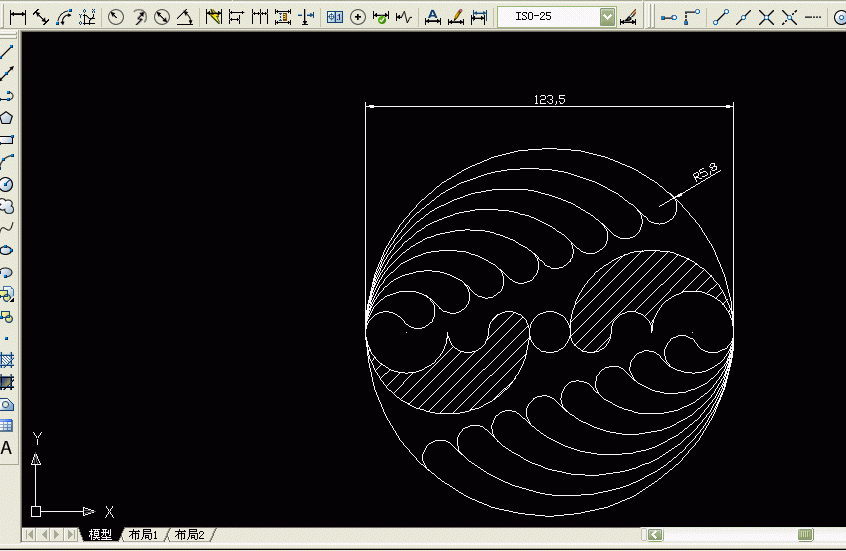Switch to the 布局1 layout tab

pos(144,534)
